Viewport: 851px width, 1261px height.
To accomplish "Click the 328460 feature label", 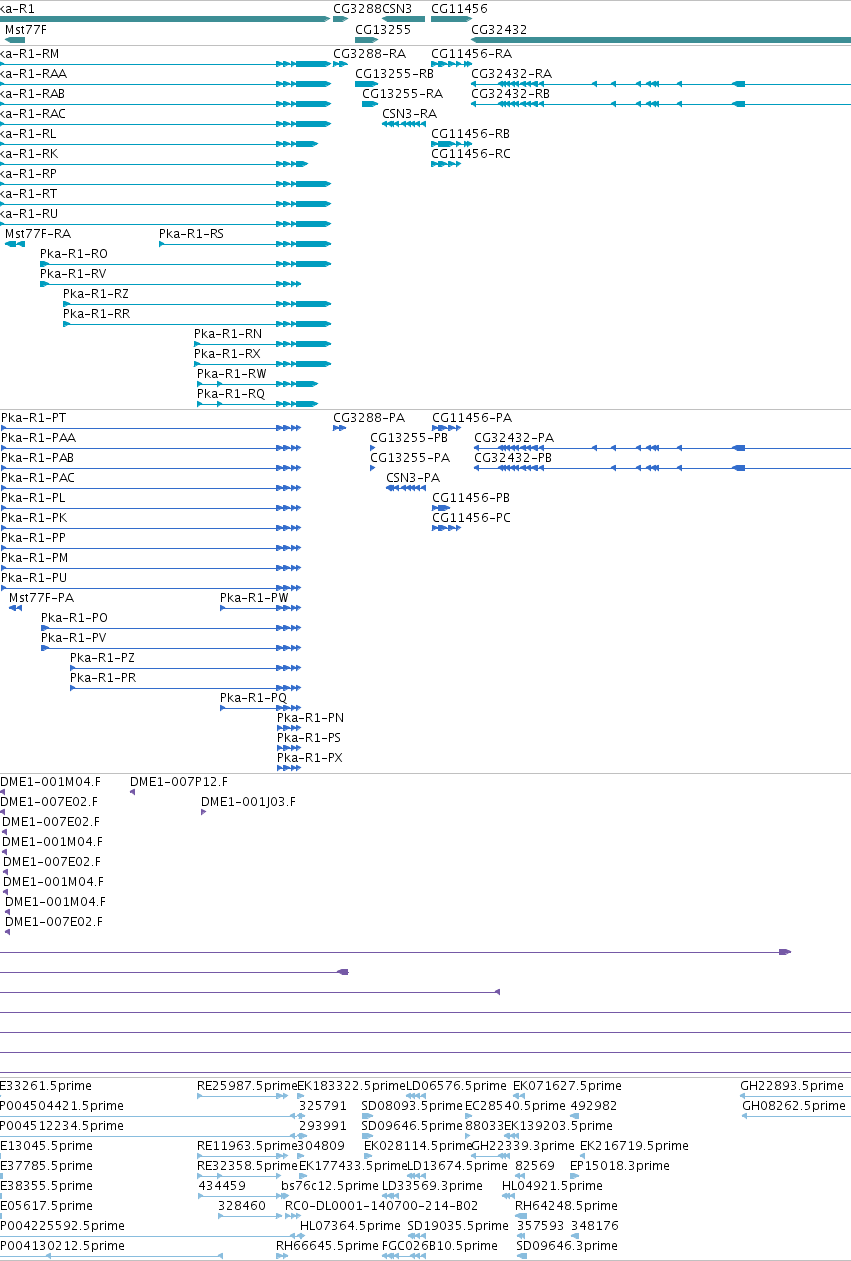I will (x=242, y=1206).
